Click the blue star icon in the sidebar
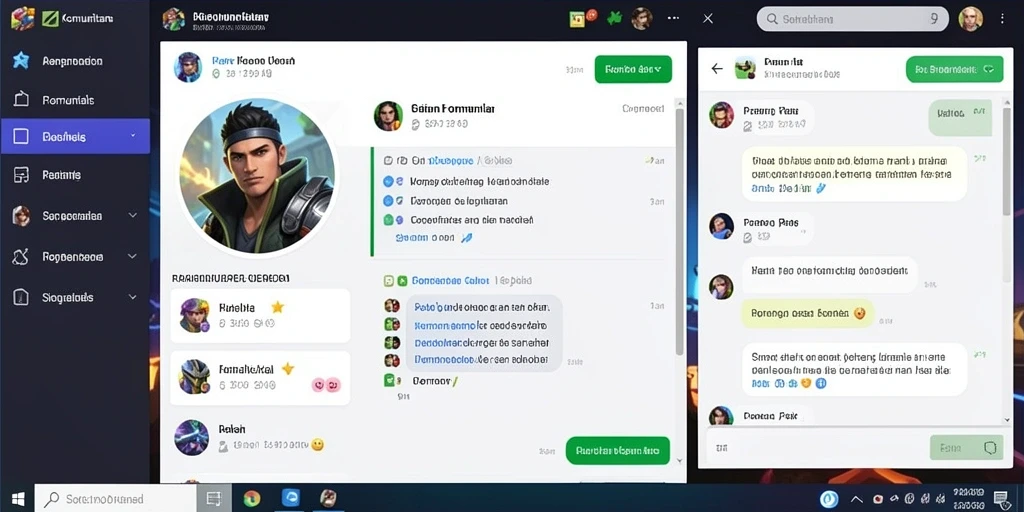This screenshot has width=1024, height=512. coord(21,61)
